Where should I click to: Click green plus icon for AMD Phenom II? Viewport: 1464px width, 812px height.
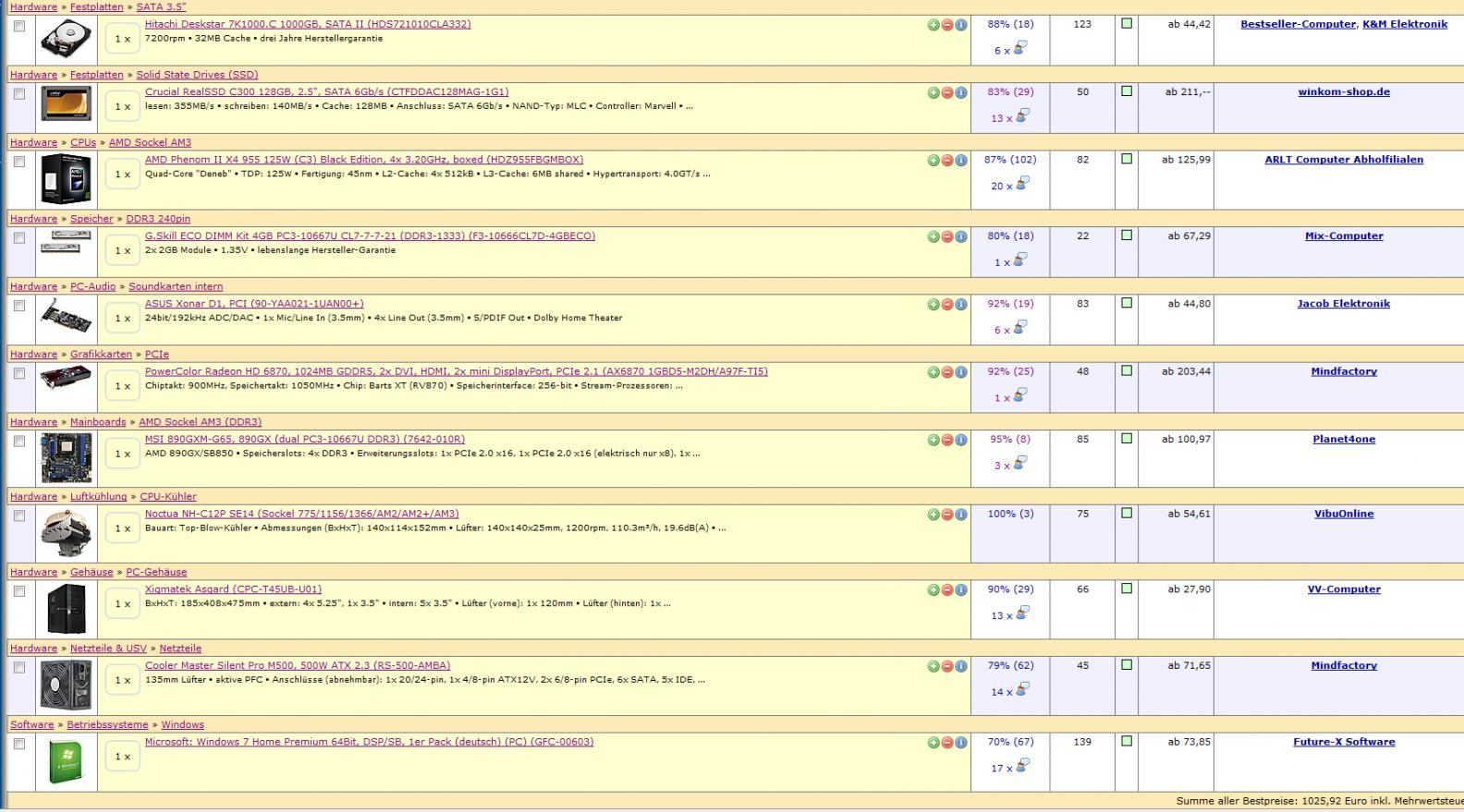click(x=933, y=161)
